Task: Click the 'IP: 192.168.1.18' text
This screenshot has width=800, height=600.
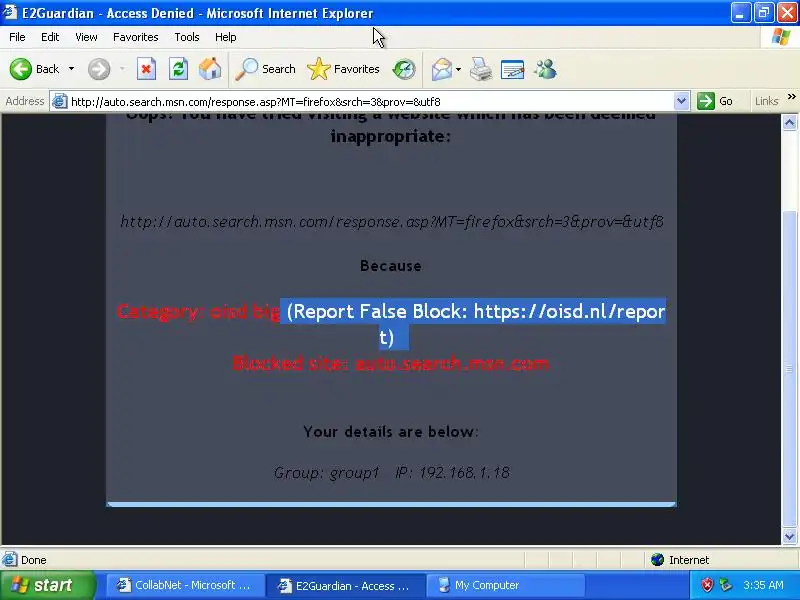Action: [453, 472]
